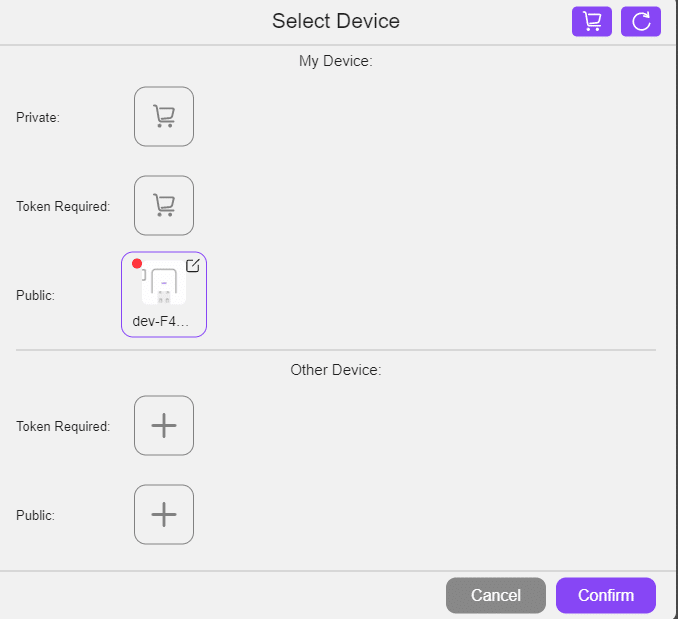Click the Private label text

tap(38, 118)
